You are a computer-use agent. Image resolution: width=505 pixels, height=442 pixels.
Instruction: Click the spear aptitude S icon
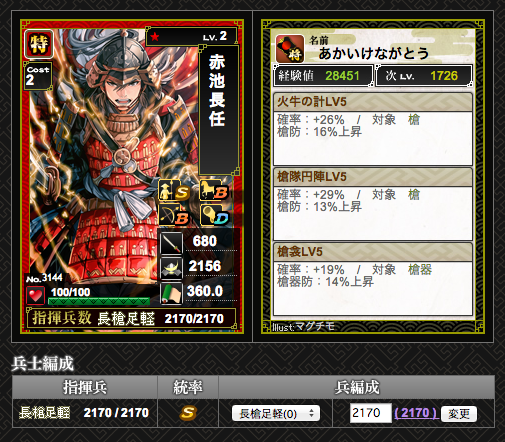click(174, 190)
